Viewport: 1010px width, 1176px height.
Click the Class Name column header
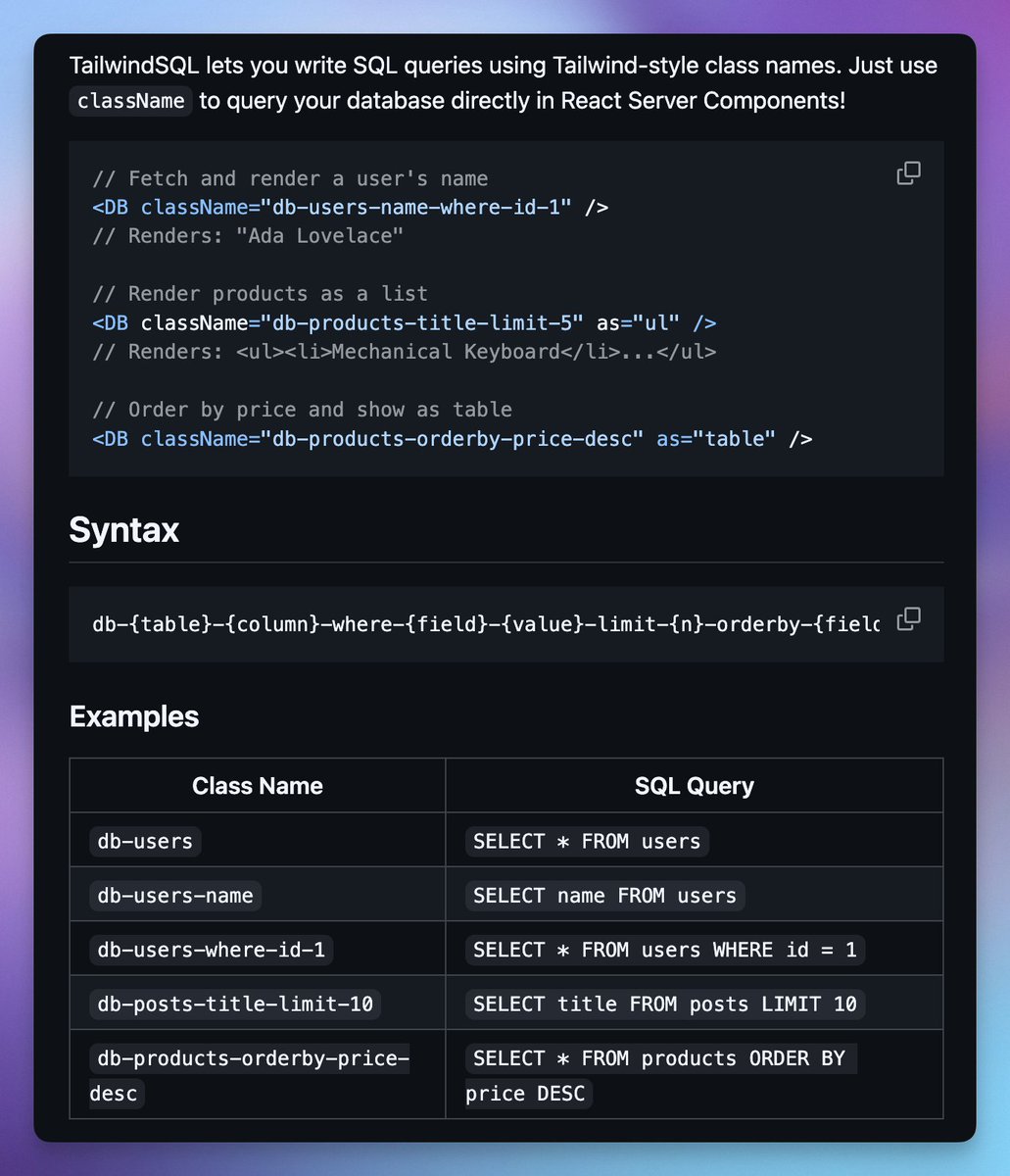[x=258, y=786]
